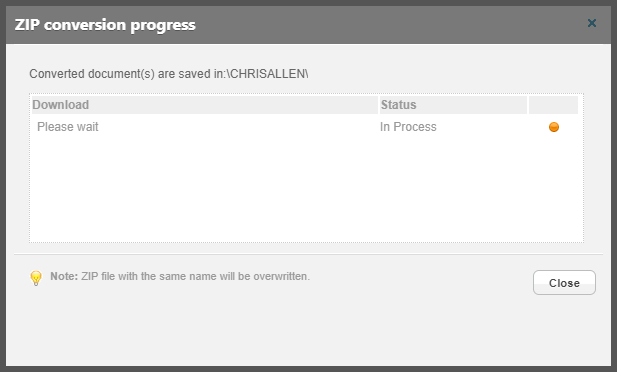Screen dimensions: 617x372
Task: Close dialog with the X icon
Action: [591, 23]
